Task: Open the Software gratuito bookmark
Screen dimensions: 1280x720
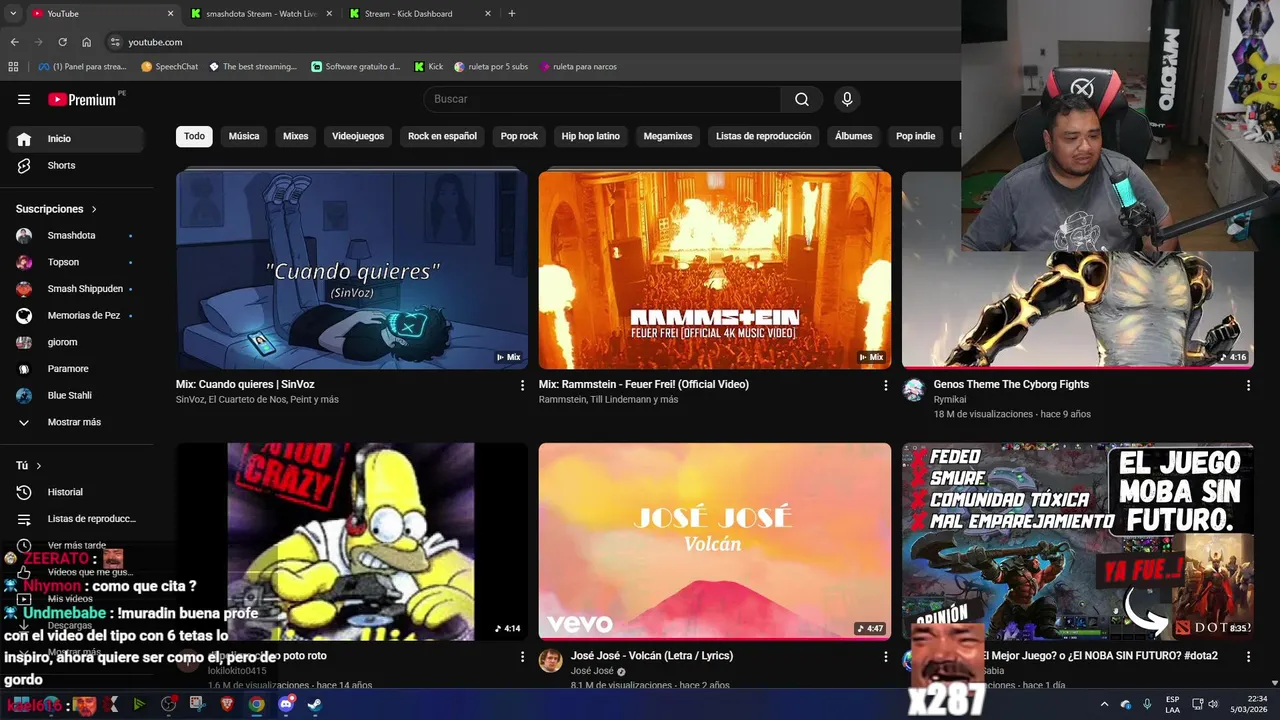Action: (x=355, y=67)
